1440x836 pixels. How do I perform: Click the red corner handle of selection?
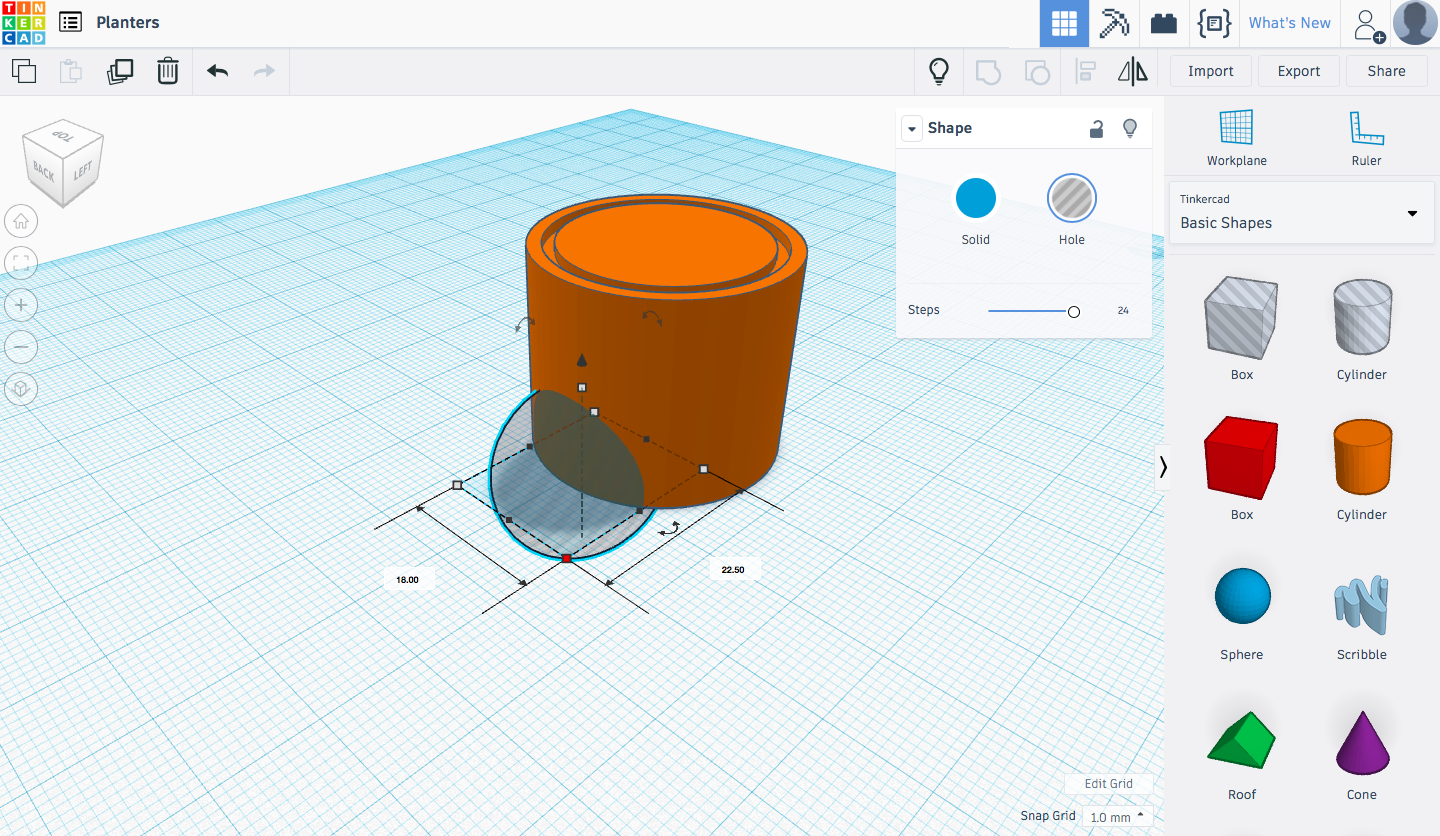[566, 558]
